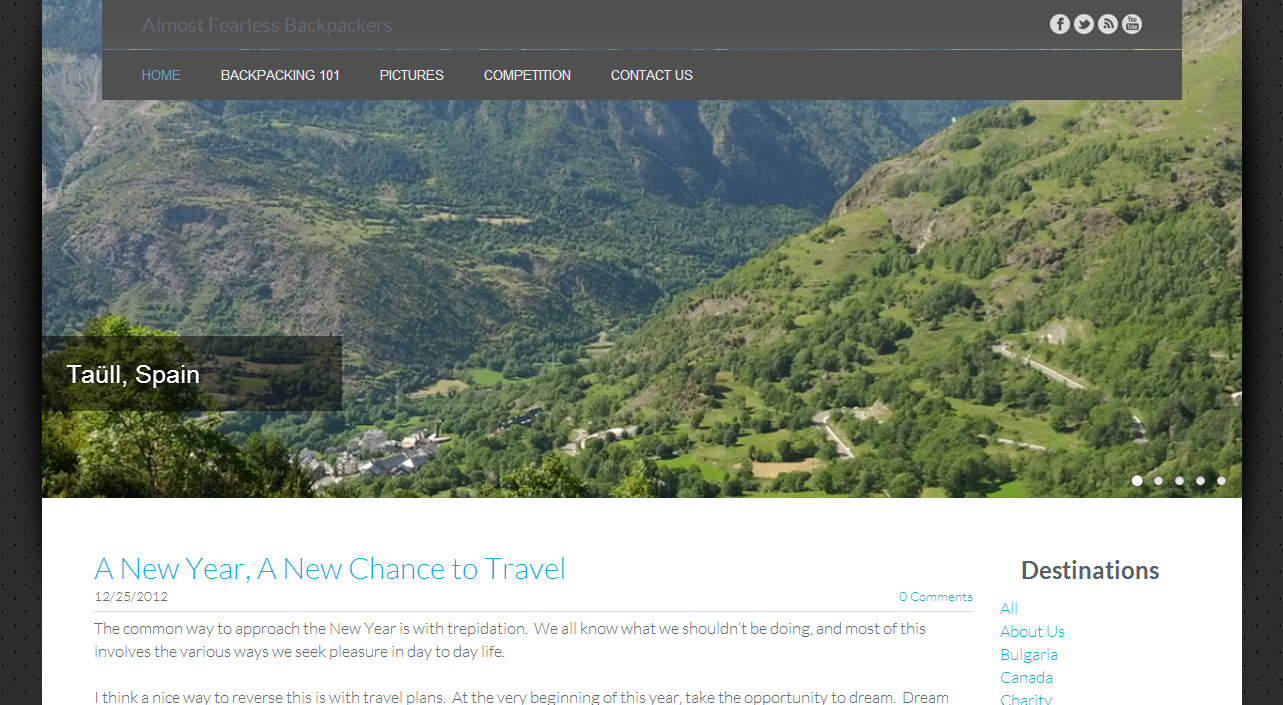Open the Competition page
Screen dimensions: 1283x705
click(x=527, y=75)
